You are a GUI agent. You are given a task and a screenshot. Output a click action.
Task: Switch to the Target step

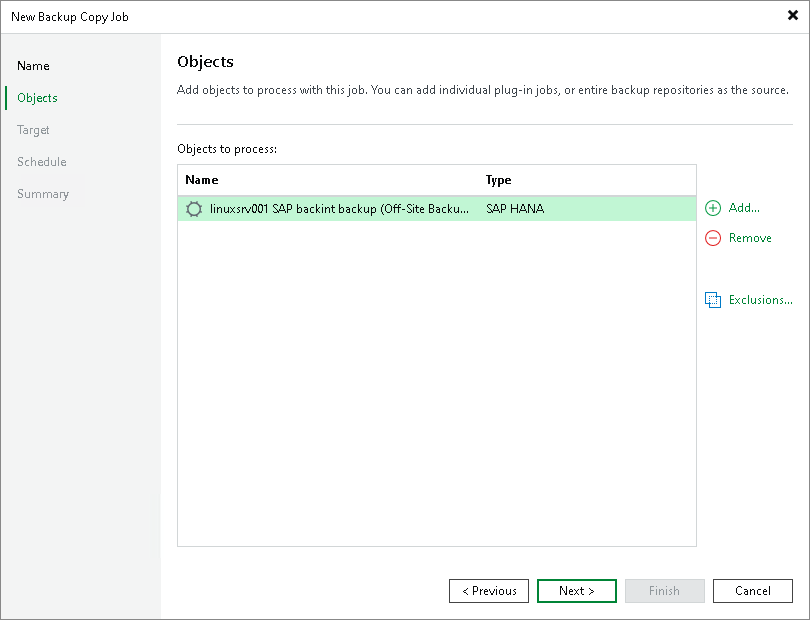coord(33,129)
